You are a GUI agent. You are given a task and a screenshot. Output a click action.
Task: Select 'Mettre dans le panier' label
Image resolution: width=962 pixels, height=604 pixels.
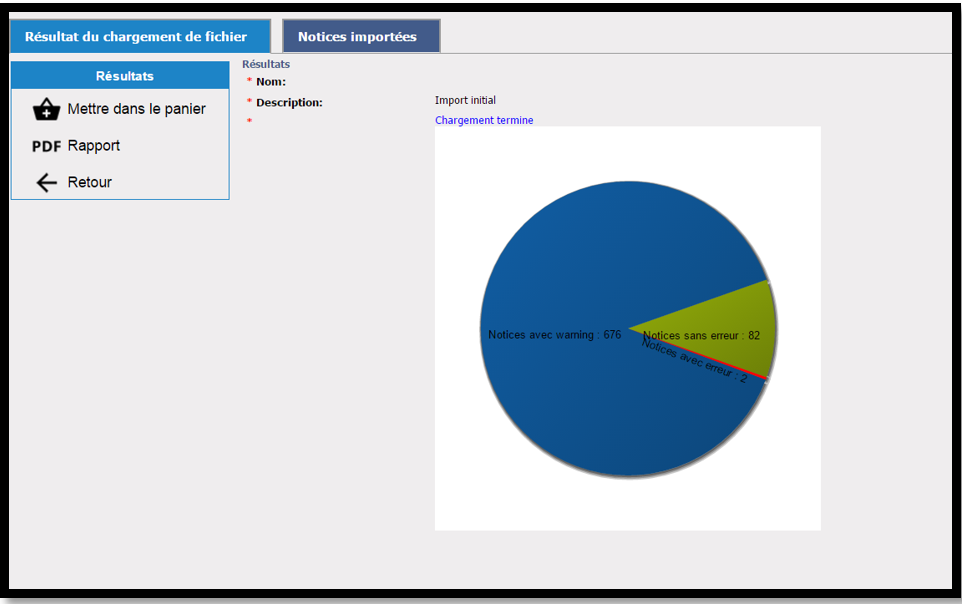coord(136,109)
